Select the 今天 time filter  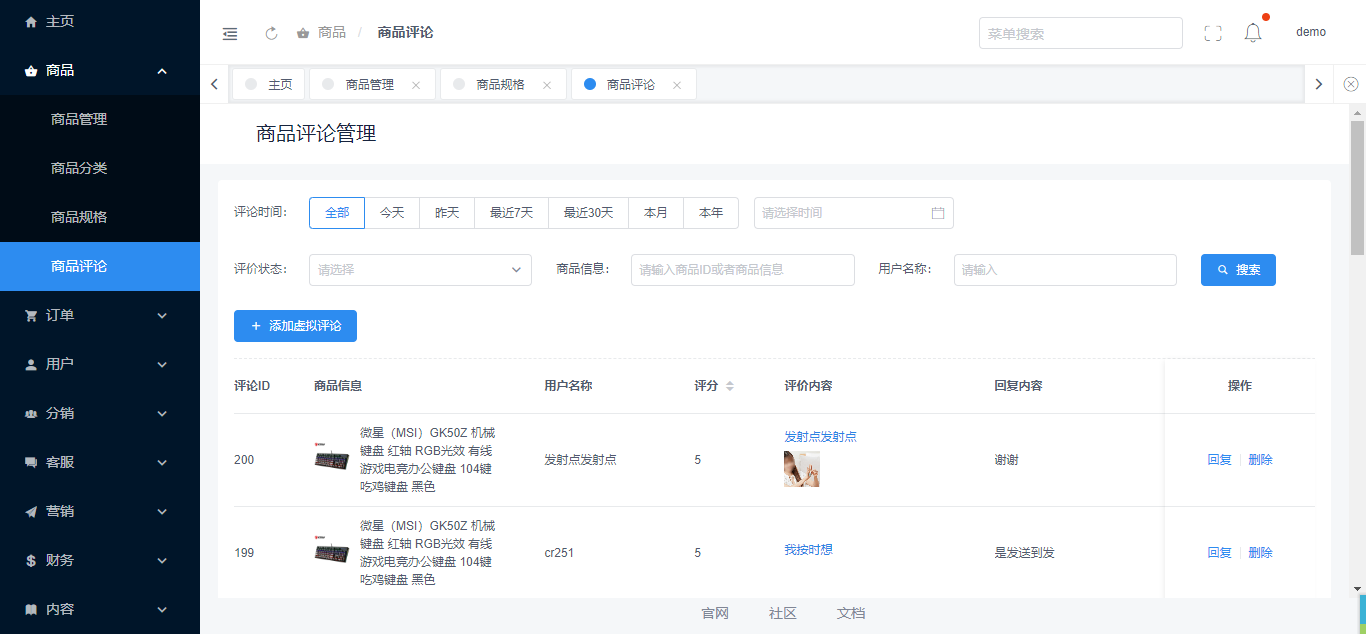(x=392, y=213)
